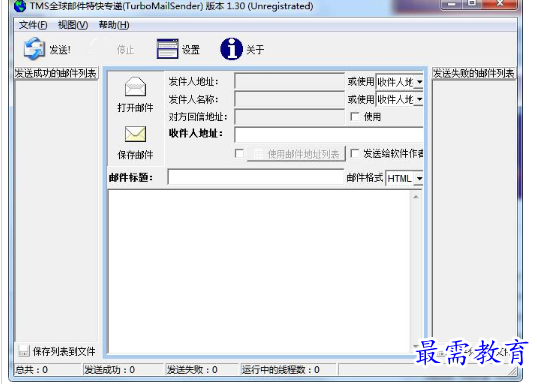Viewport: 537px width, 384px height.
Task: Open the 帮助(H) menu
Action: (x=114, y=25)
